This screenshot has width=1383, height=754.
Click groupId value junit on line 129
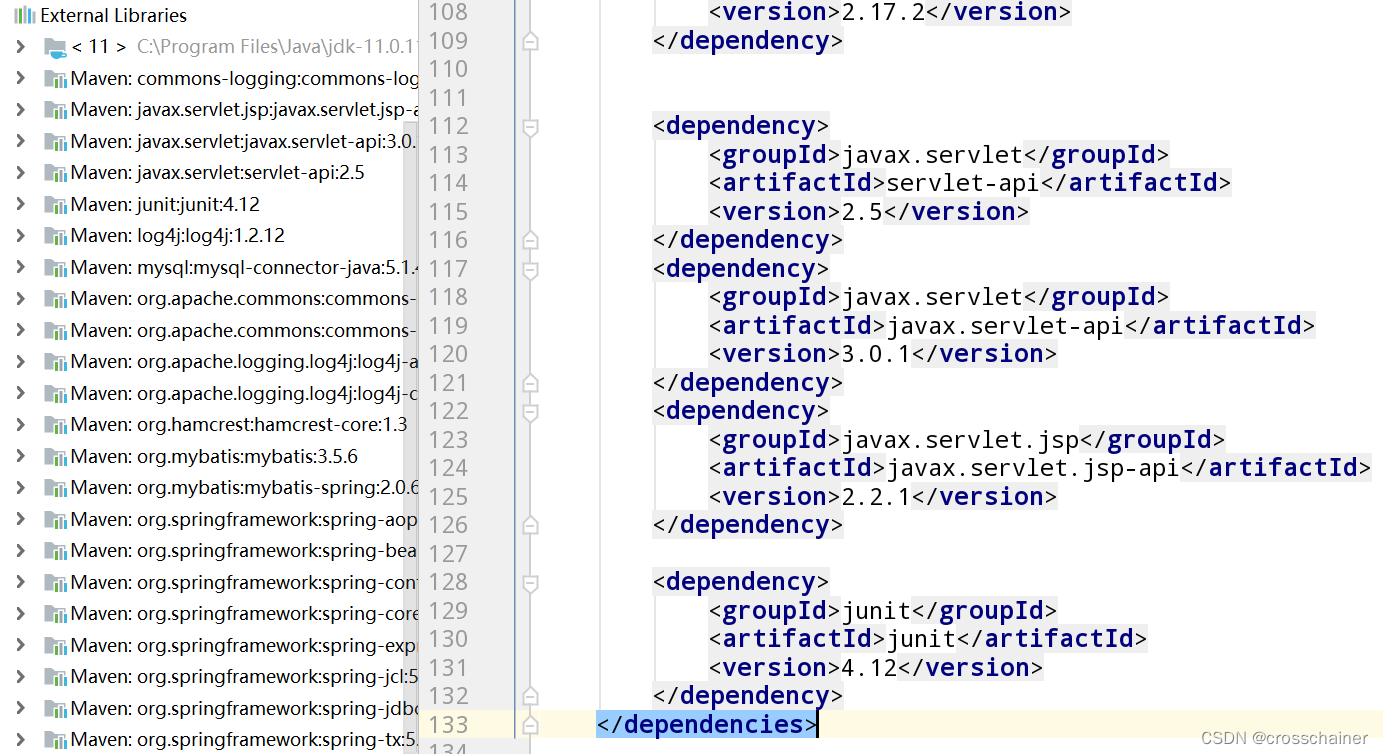pyautogui.click(x=877, y=611)
